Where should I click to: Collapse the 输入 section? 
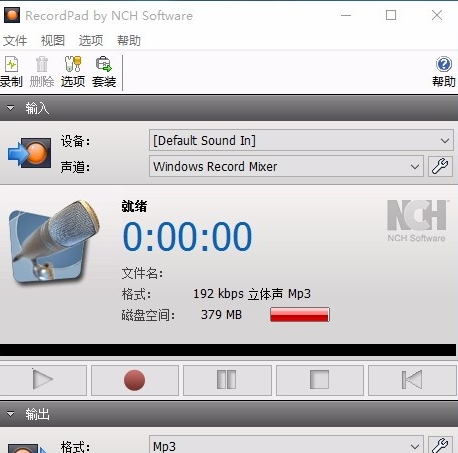pos(11,108)
